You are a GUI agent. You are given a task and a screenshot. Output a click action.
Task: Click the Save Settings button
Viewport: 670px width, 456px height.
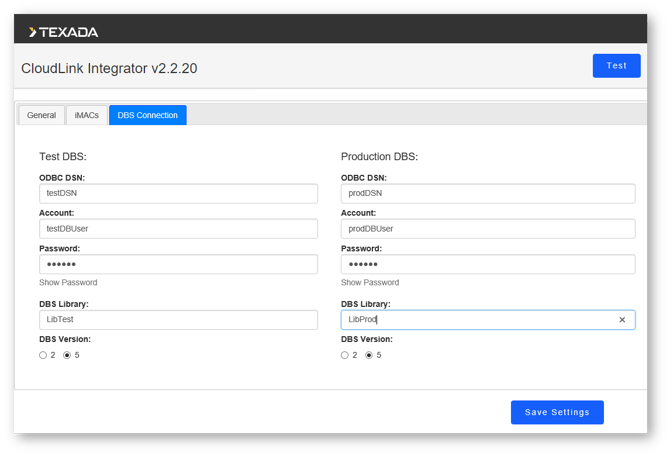pos(557,412)
